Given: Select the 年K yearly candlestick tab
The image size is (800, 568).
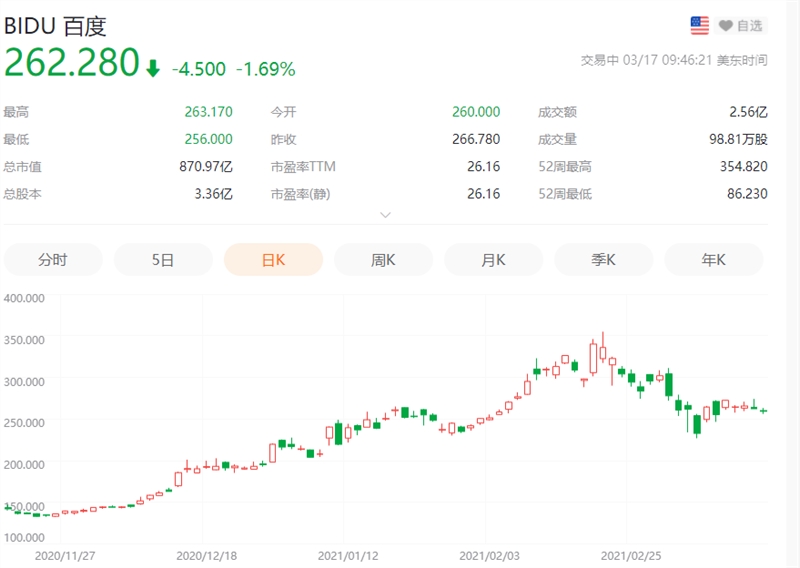Looking at the screenshot, I should [713, 260].
